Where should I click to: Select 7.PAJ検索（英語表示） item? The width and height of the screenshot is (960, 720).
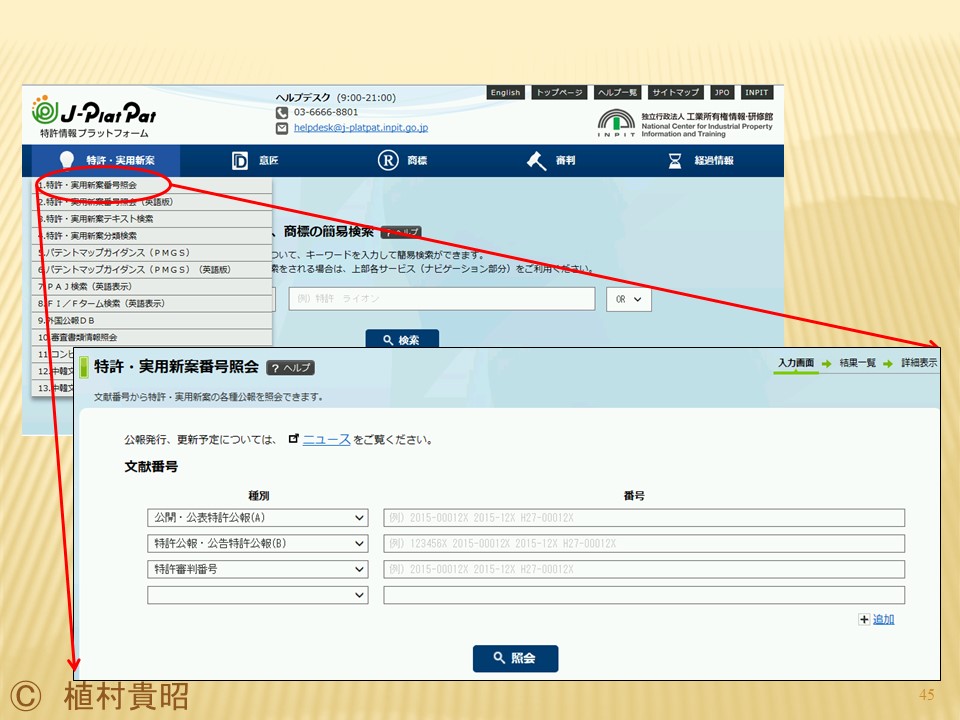tap(152, 287)
